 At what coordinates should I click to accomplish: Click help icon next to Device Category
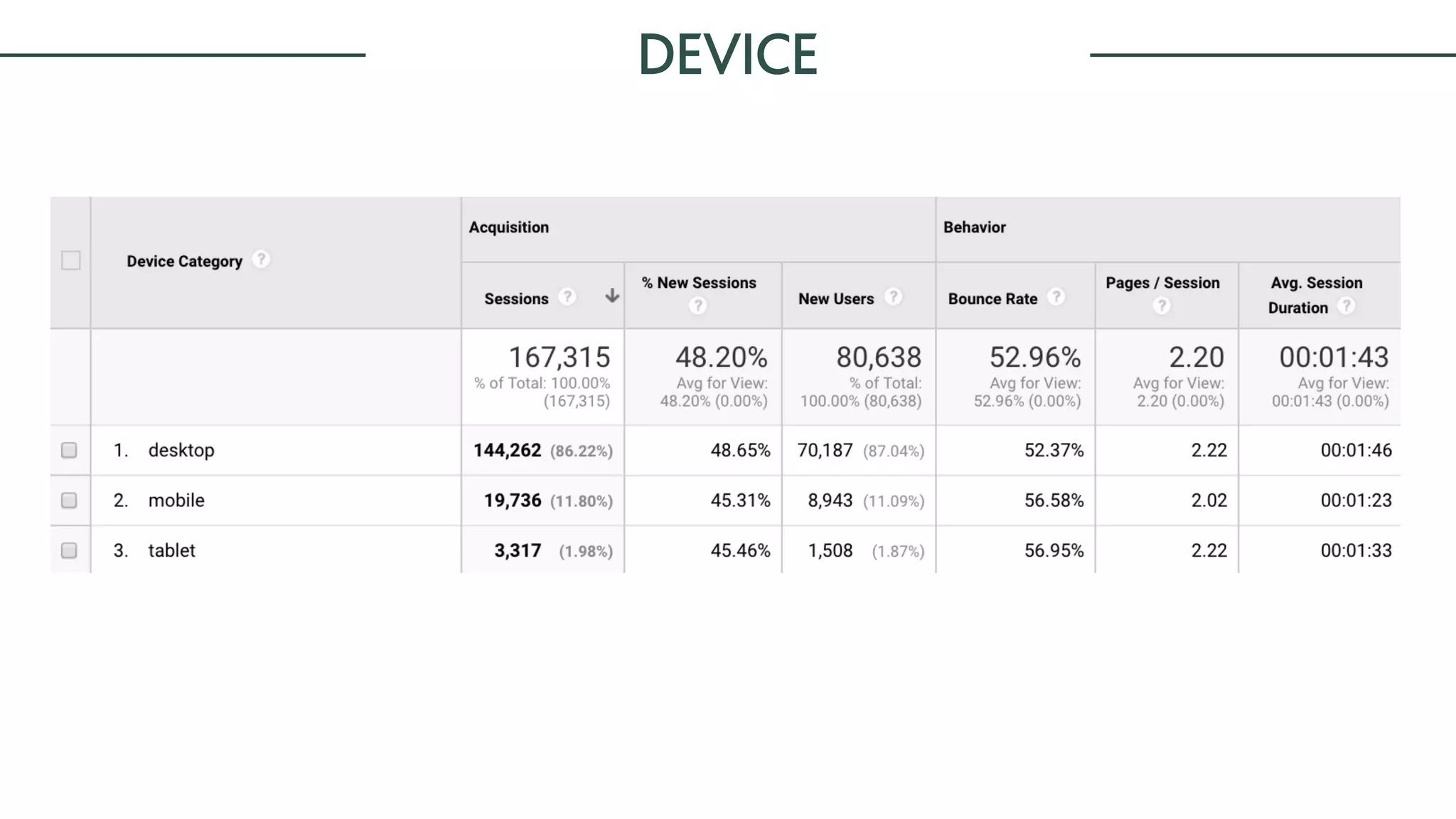tap(261, 259)
